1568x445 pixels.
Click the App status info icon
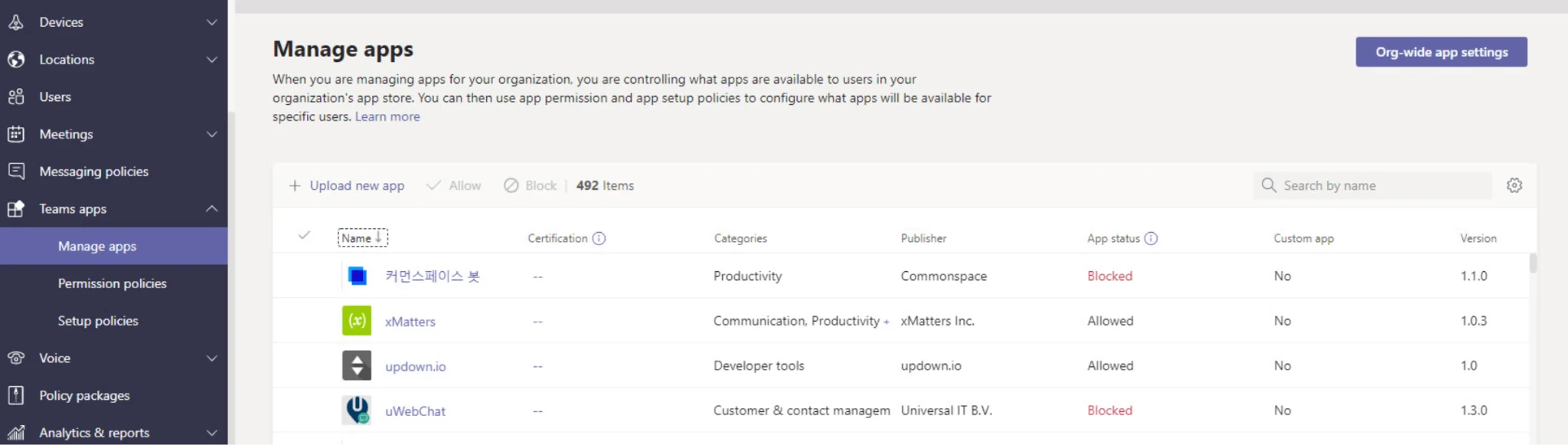pyautogui.click(x=1151, y=238)
